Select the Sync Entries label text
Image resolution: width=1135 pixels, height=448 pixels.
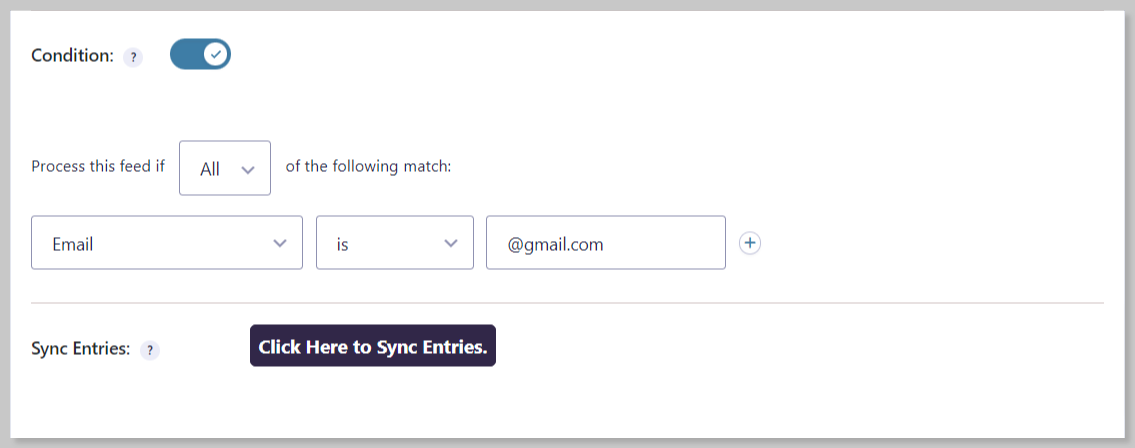pyautogui.click(x=80, y=349)
